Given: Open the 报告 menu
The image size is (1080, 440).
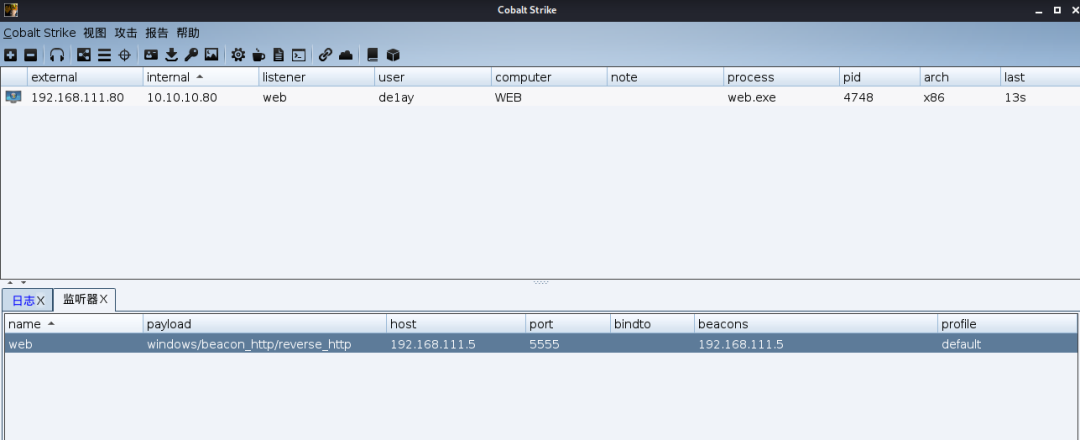Looking at the screenshot, I should click(x=156, y=32).
